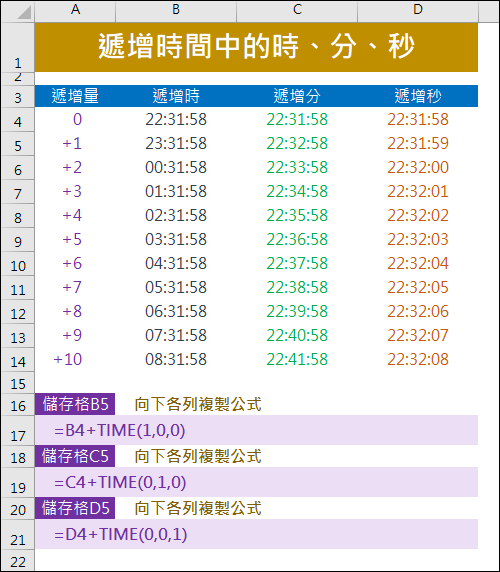The height and width of the screenshot is (572, 500).
Task: Select the +7 cell
Action: (x=75, y=287)
